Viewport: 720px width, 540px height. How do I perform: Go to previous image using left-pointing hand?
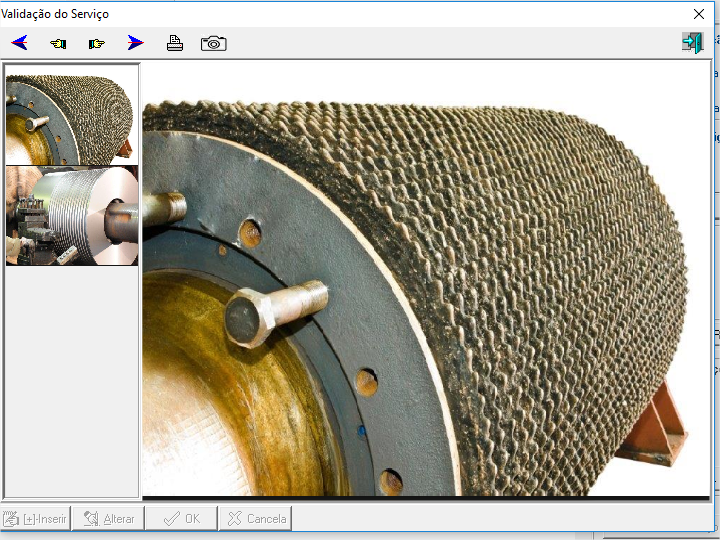[x=58, y=43]
